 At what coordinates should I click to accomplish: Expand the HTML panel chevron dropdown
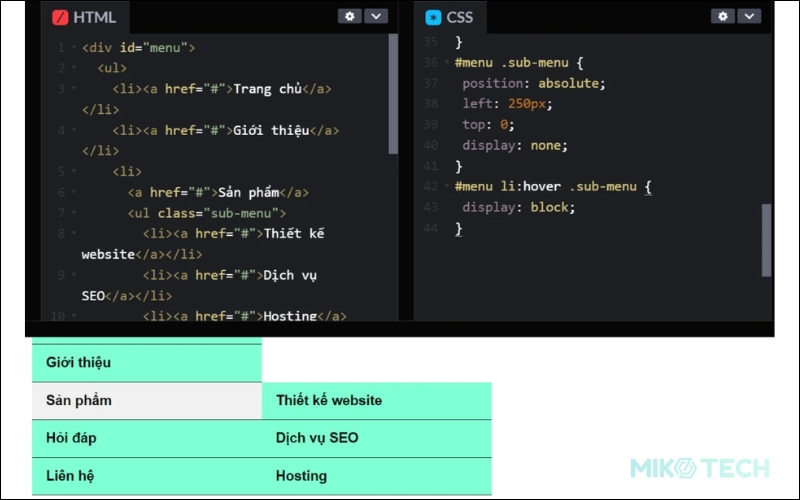(376, 16)
